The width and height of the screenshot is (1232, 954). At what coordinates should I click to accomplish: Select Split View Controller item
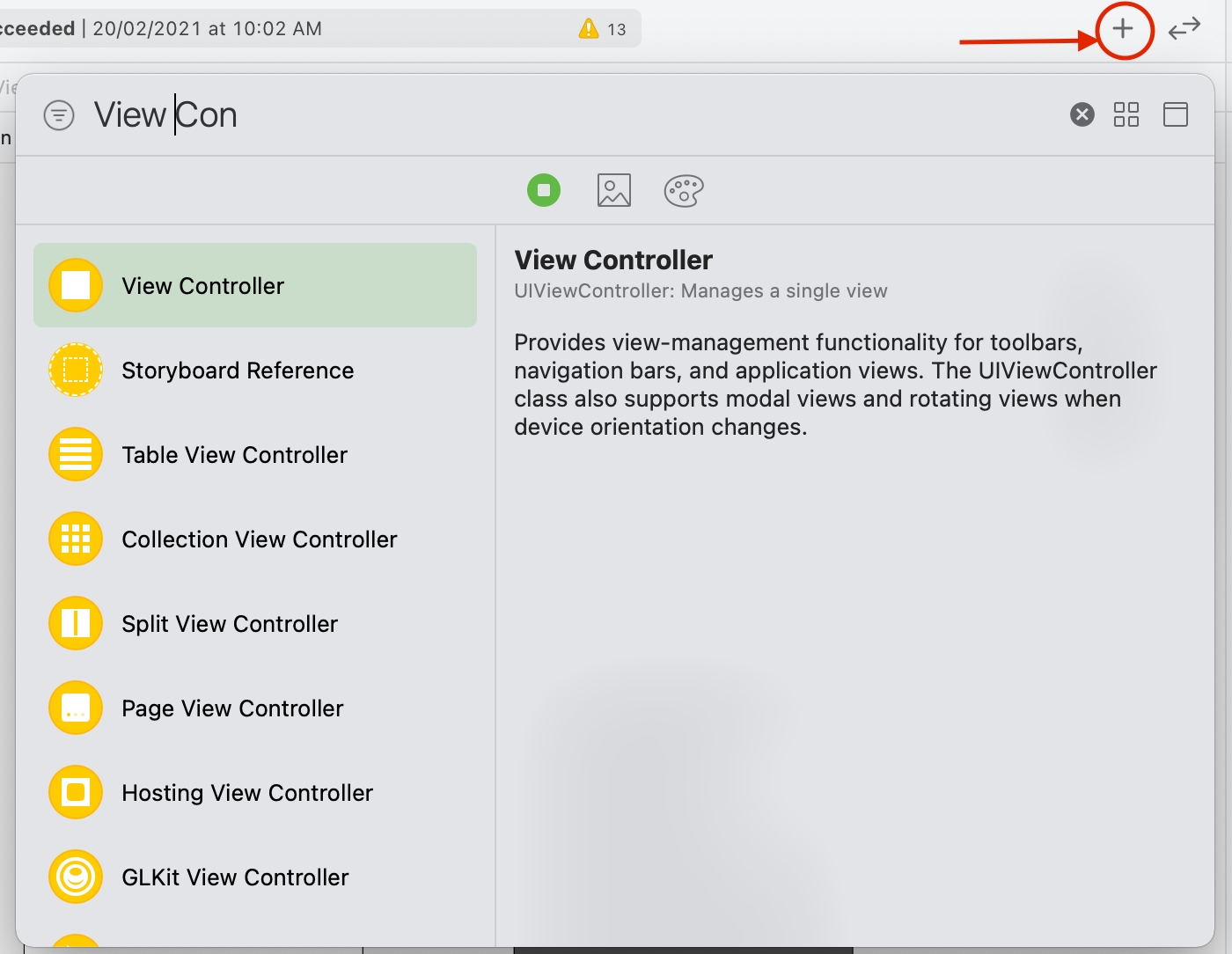point(229,624)
